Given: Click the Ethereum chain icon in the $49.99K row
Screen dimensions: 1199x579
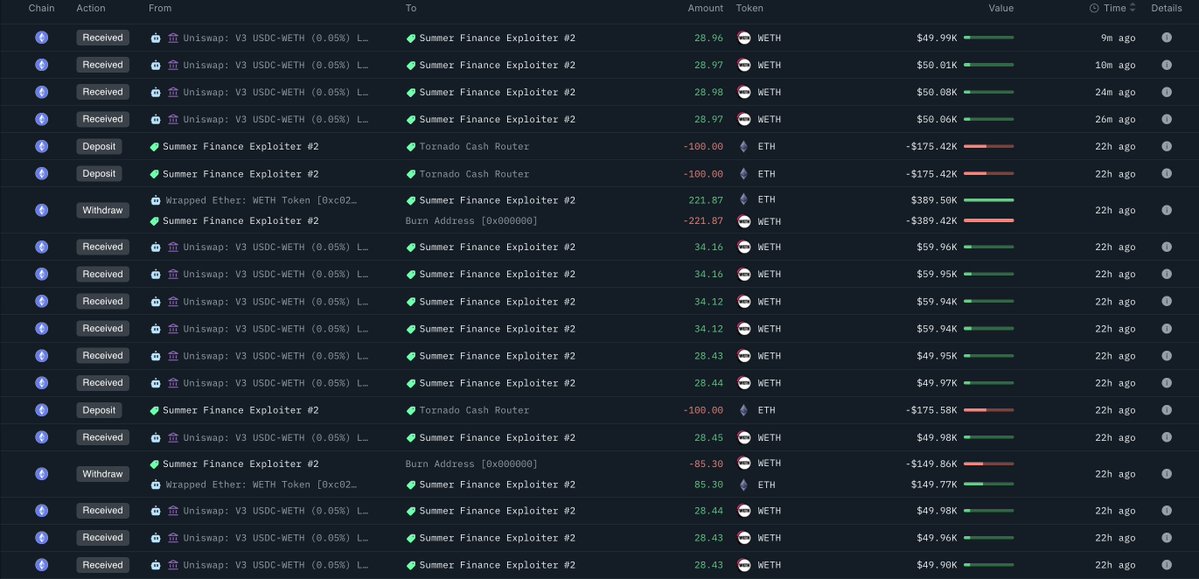Looking at the screenshot, I should pos(41,37).
